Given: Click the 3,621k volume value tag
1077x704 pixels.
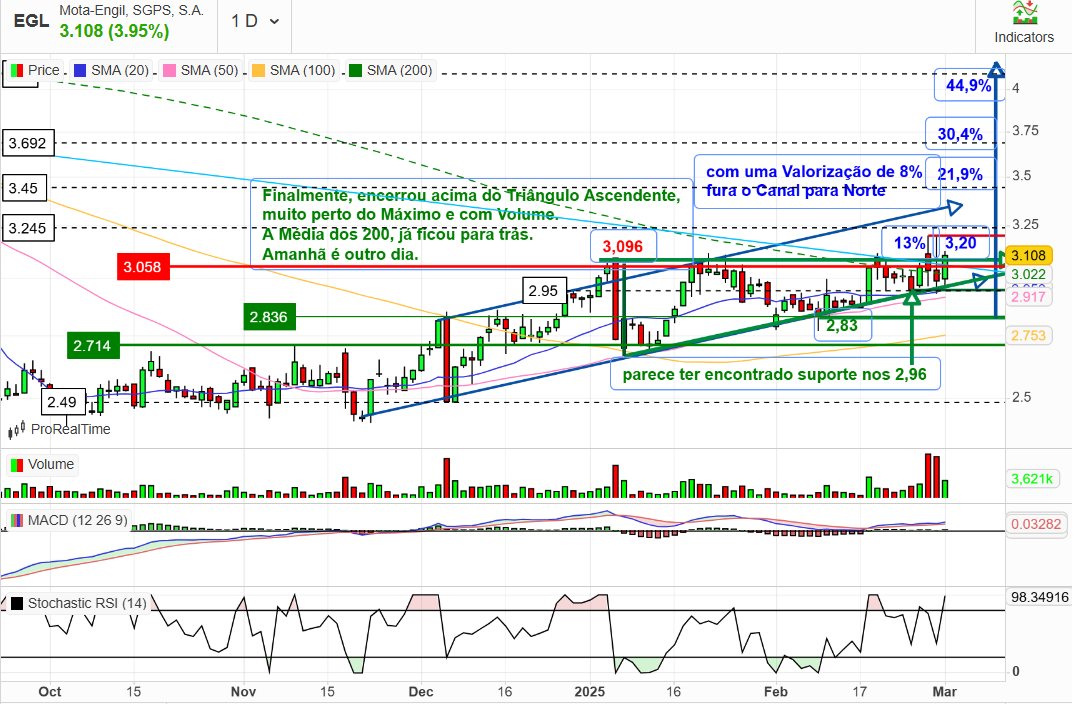Looking at the screenshot, I should click(1032, 479).
